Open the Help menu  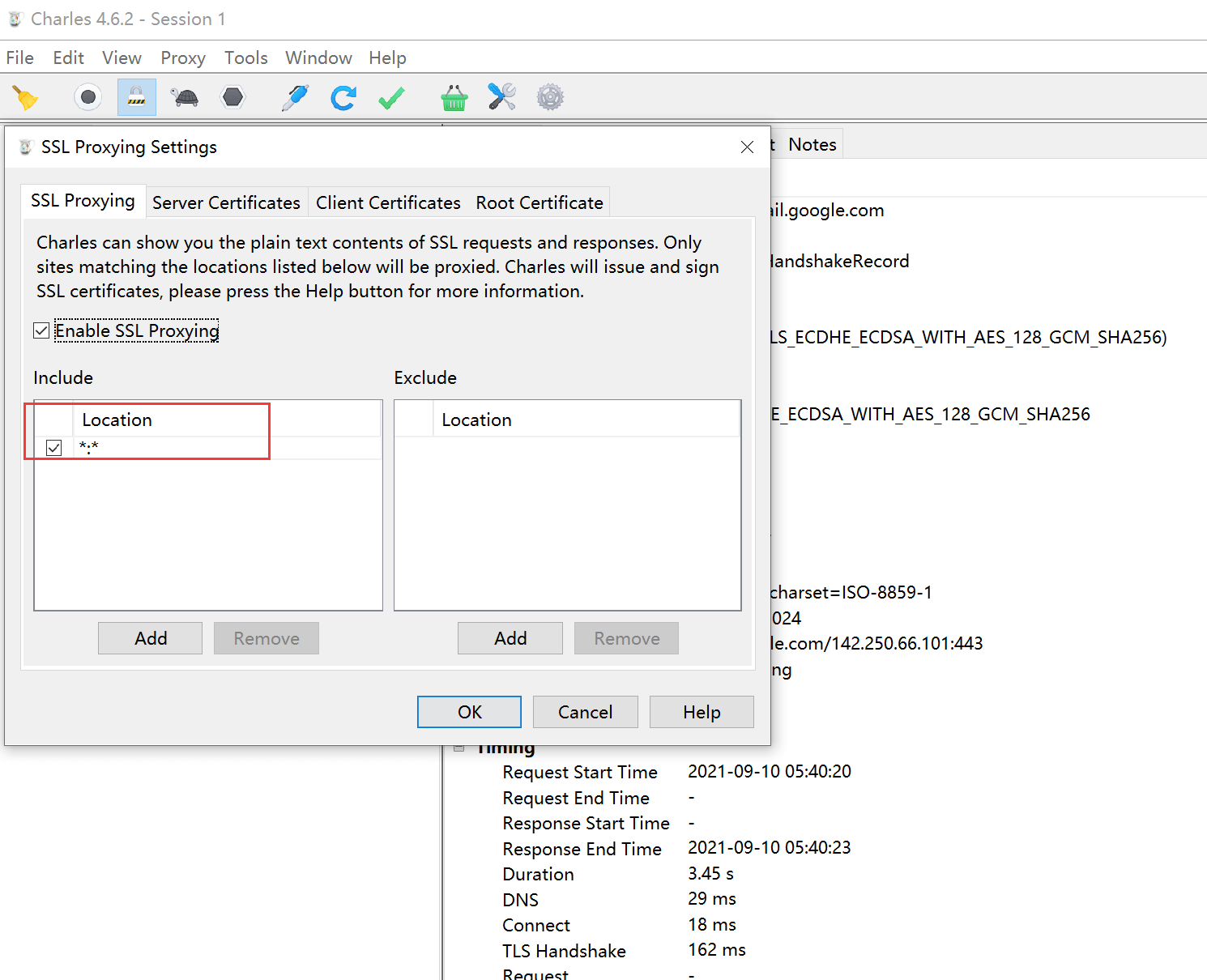pyautogui.click(x=387, y=58)
